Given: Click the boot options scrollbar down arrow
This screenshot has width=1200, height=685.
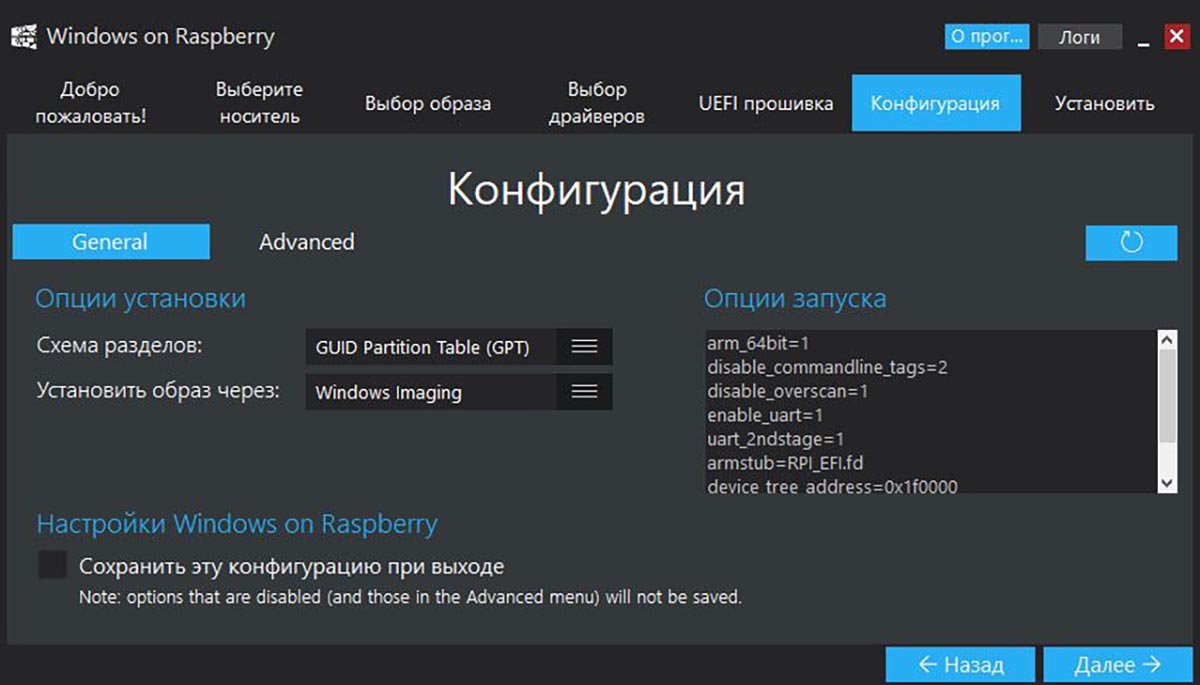Looking at the screenshot, I should [x=1167, y=484].
